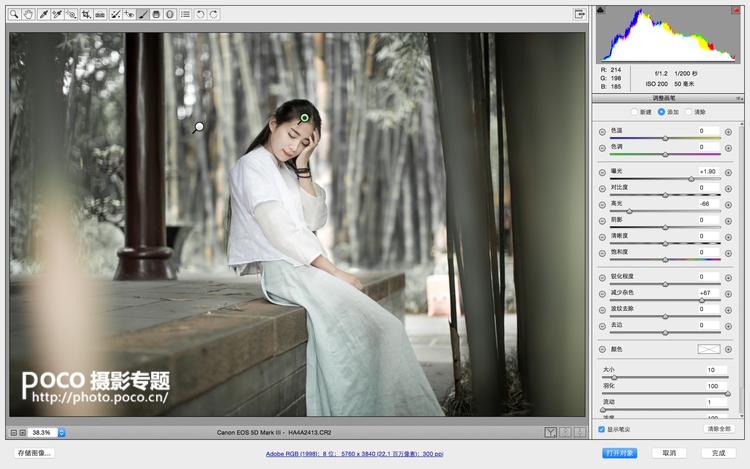The image size is (750, 469).
Task: Select the Zoom tool in toolbar
Action: point(15,15)
